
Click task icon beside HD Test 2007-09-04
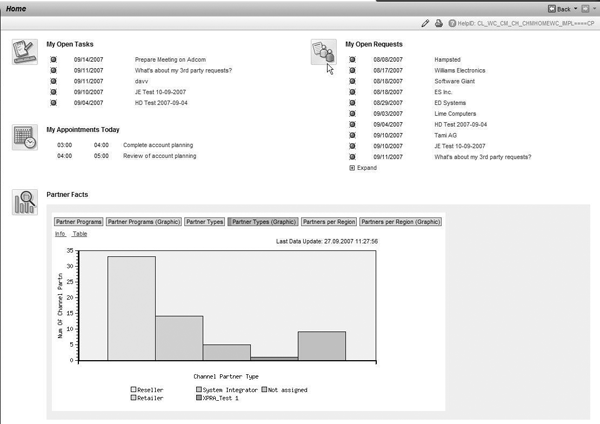coord(53,103)
